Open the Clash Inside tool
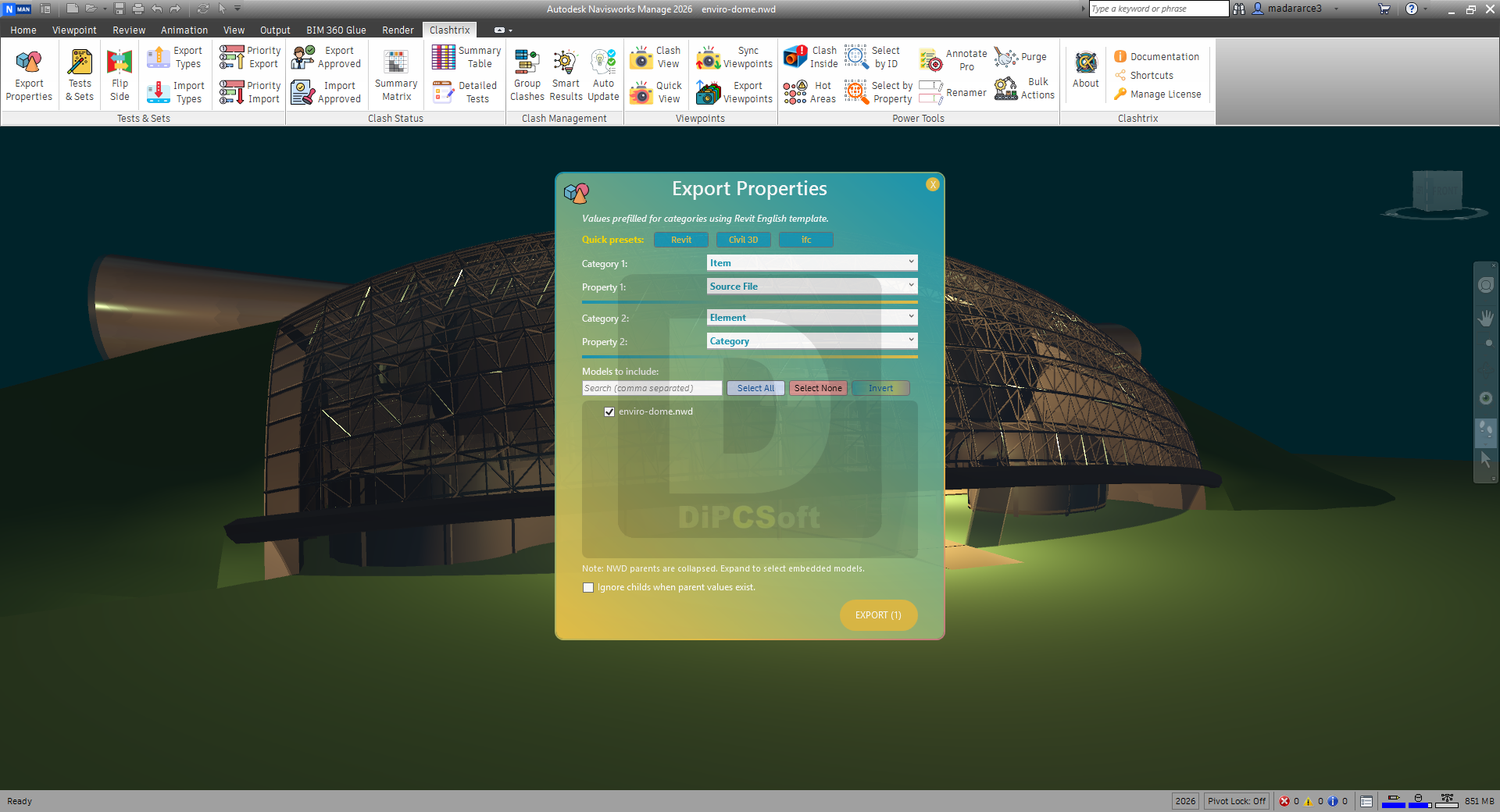The image size is (1500, 812). tap(810, 58)
